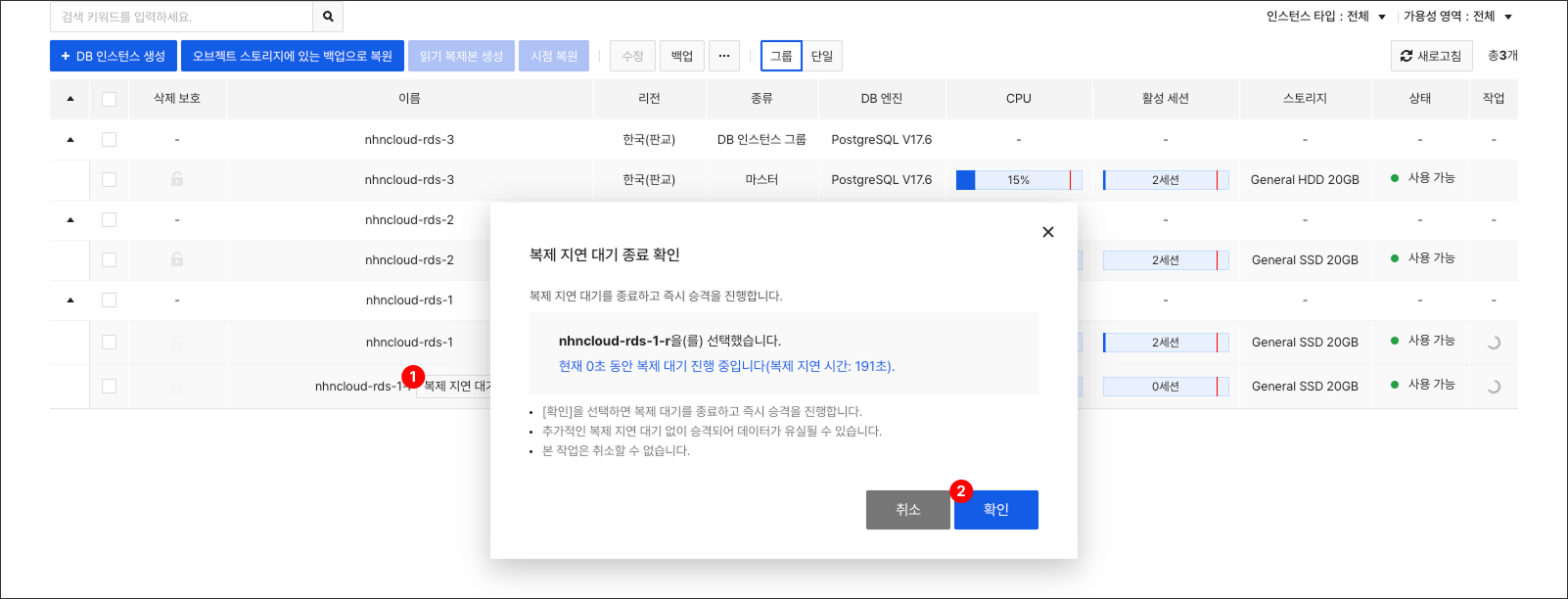Click the lock icon for nhncloud-rds-3 master

(x=177, y=179)
